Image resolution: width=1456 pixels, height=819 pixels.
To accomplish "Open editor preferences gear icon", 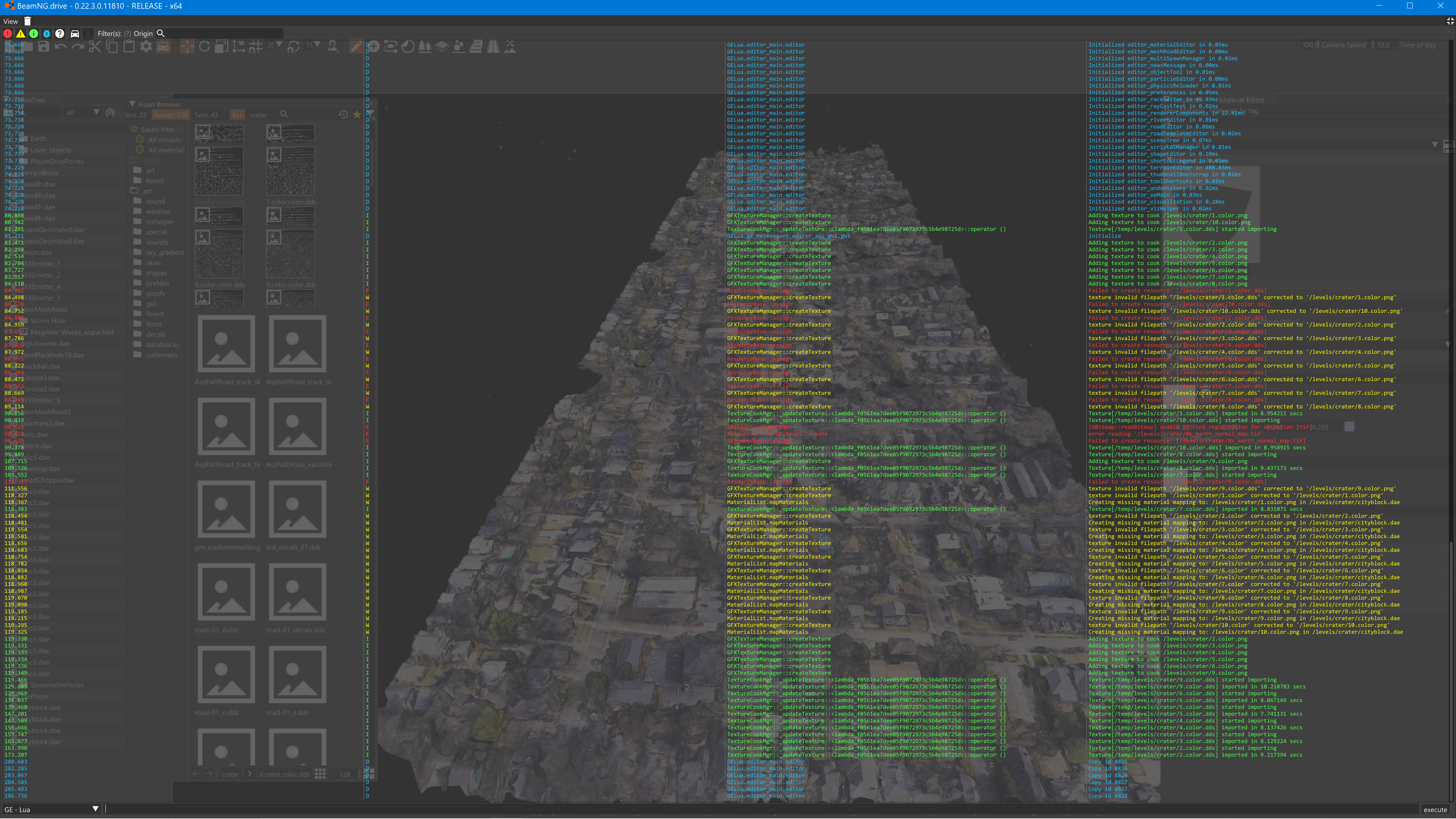I will pyautogui.click(x=146, y=47).
